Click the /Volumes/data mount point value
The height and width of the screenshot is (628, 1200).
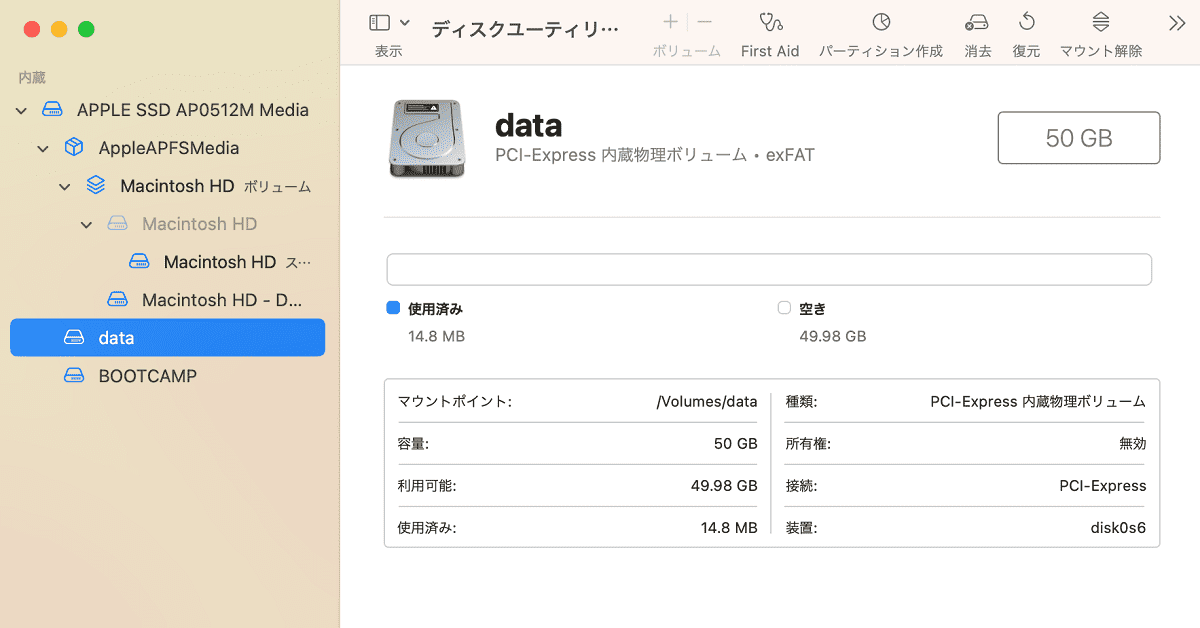tap(707, 402)
